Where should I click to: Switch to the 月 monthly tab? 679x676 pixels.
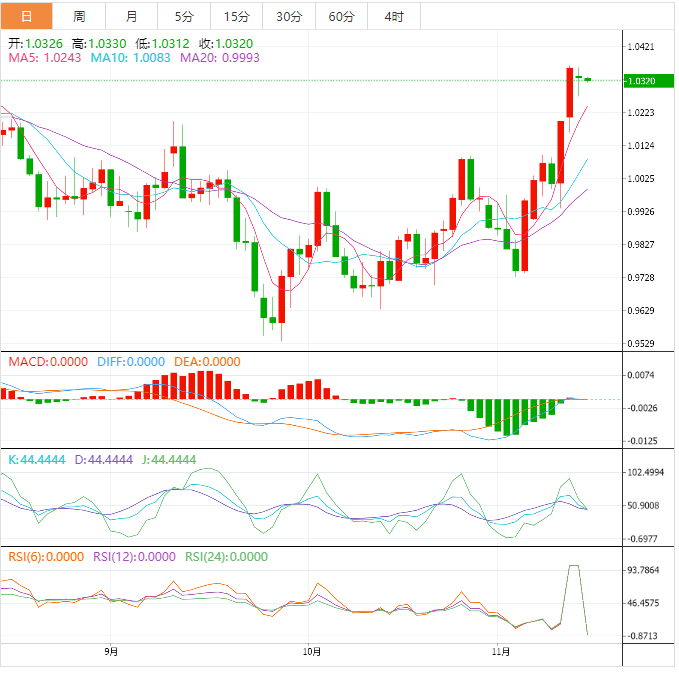pyautogui.click(x=132, y=16)
